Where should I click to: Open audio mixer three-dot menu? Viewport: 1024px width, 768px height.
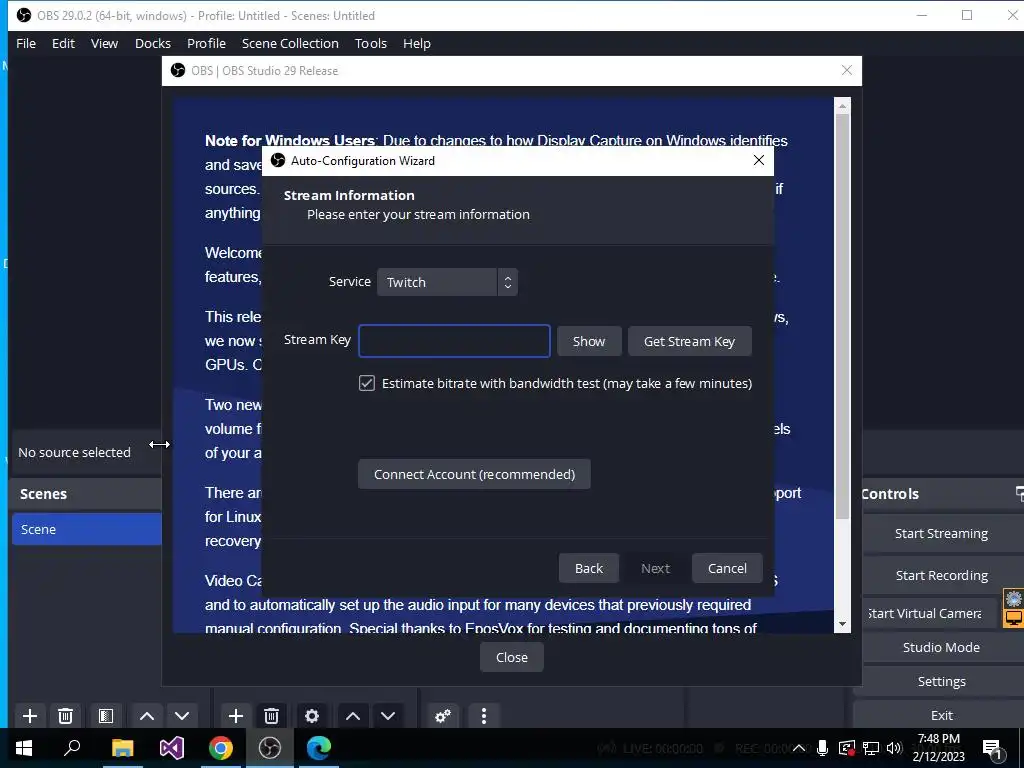[484, 716]
